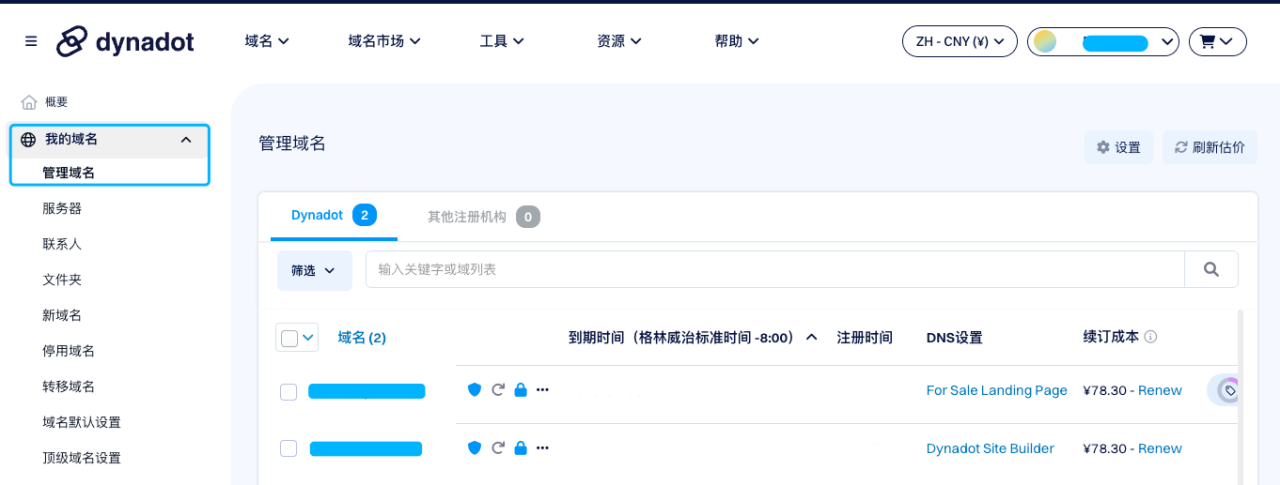Image resolution: width=1280 pixels, height=485 pixels.
Task: Click the 刷新估价 button
Action: [1210, 147]
